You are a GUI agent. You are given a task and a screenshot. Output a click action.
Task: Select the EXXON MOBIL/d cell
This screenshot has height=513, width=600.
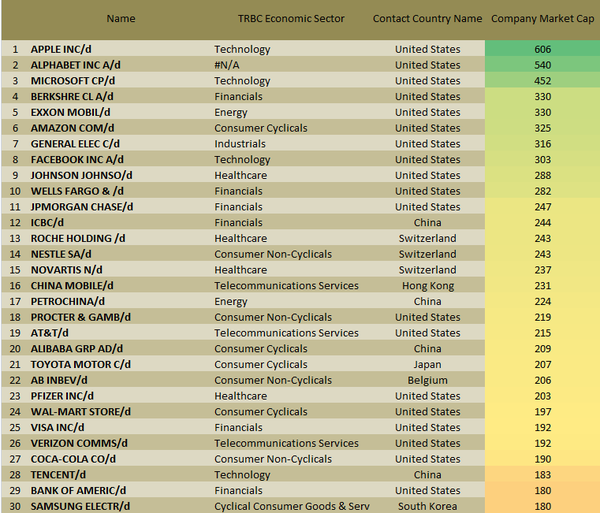pyautogui.click(x=71, y=112)
